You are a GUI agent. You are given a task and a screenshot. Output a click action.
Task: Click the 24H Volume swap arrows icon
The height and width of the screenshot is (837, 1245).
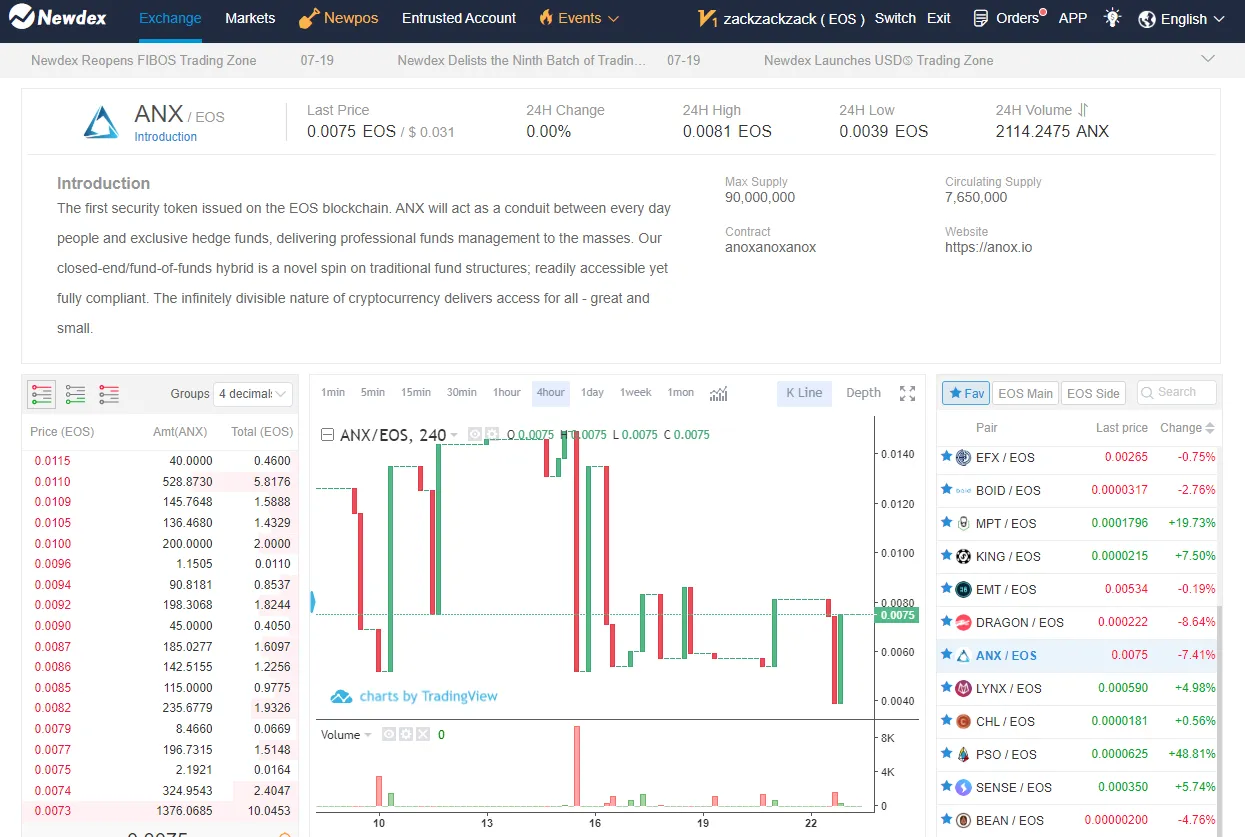1083,110
